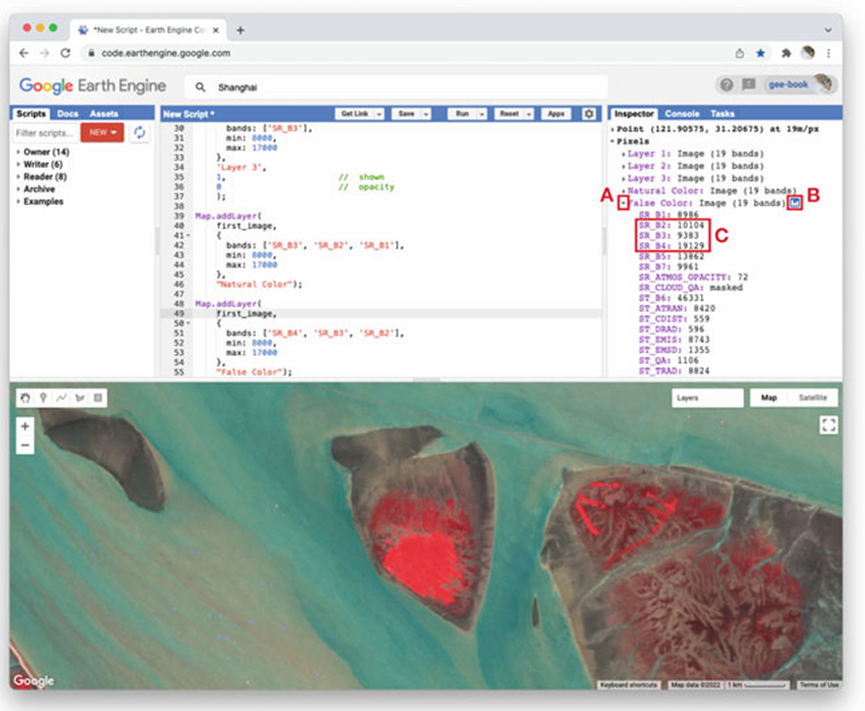Open the NEW dropdown button
The image size is (865, 711).
coord(103,132)
